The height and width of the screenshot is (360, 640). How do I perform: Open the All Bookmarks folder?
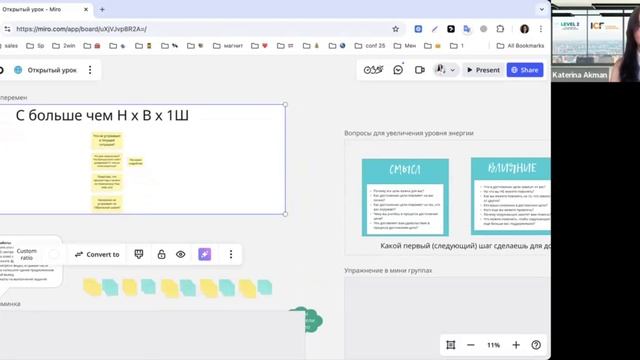(x=520, y=46)
